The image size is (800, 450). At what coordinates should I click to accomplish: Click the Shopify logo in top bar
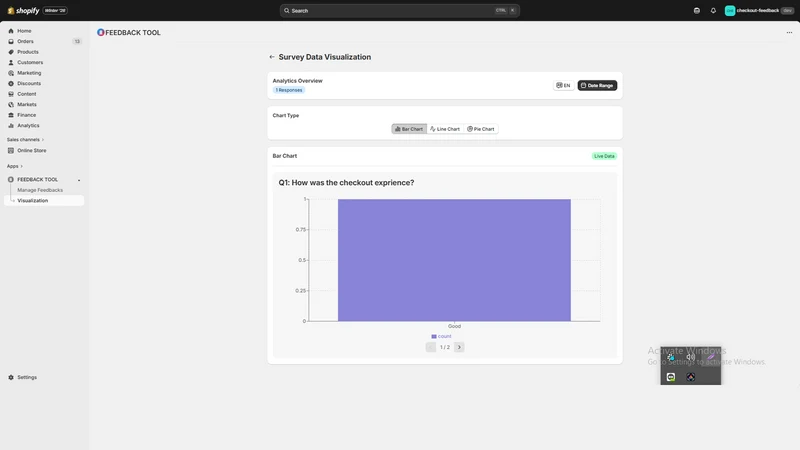pos(23,10)
